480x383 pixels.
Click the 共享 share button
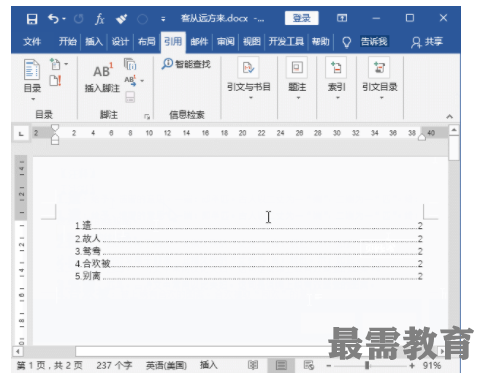pos(427,42)
